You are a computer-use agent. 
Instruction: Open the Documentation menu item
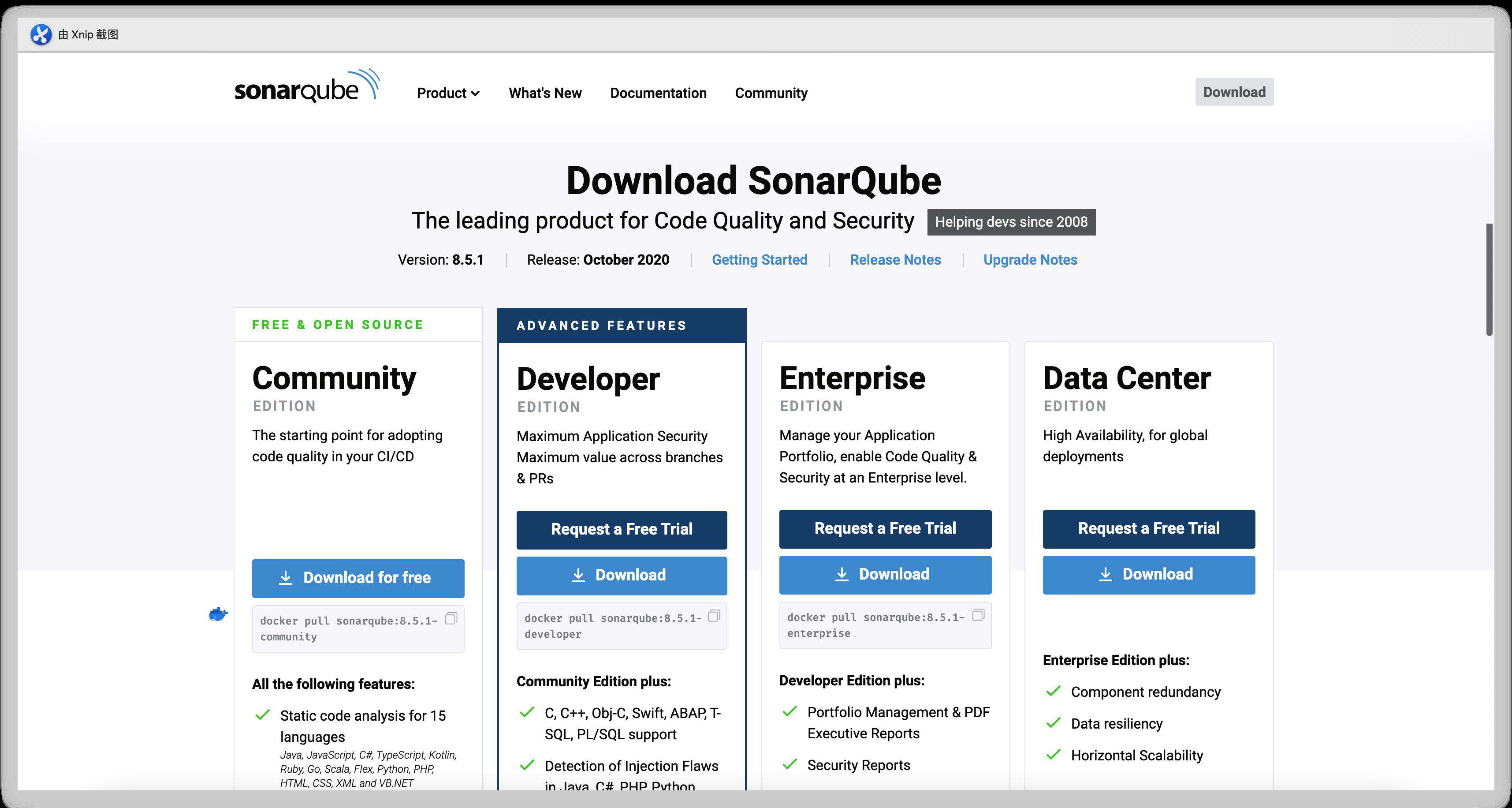pos(658,93)
